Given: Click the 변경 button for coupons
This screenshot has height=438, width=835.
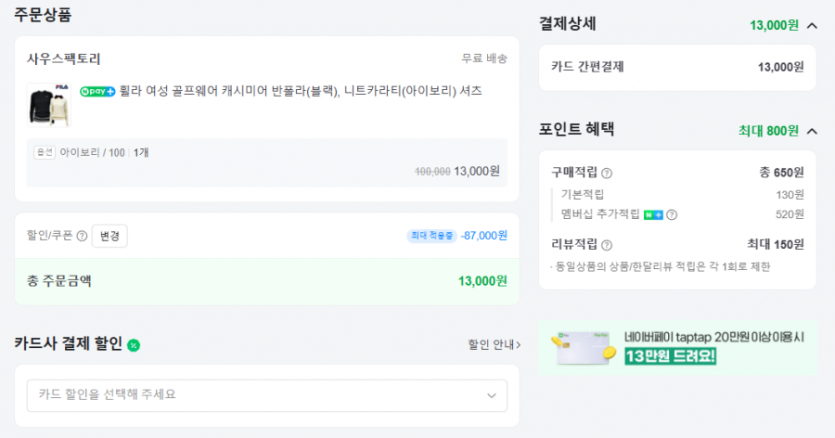Looking at the screenshot, I should [x=109, y=236].
